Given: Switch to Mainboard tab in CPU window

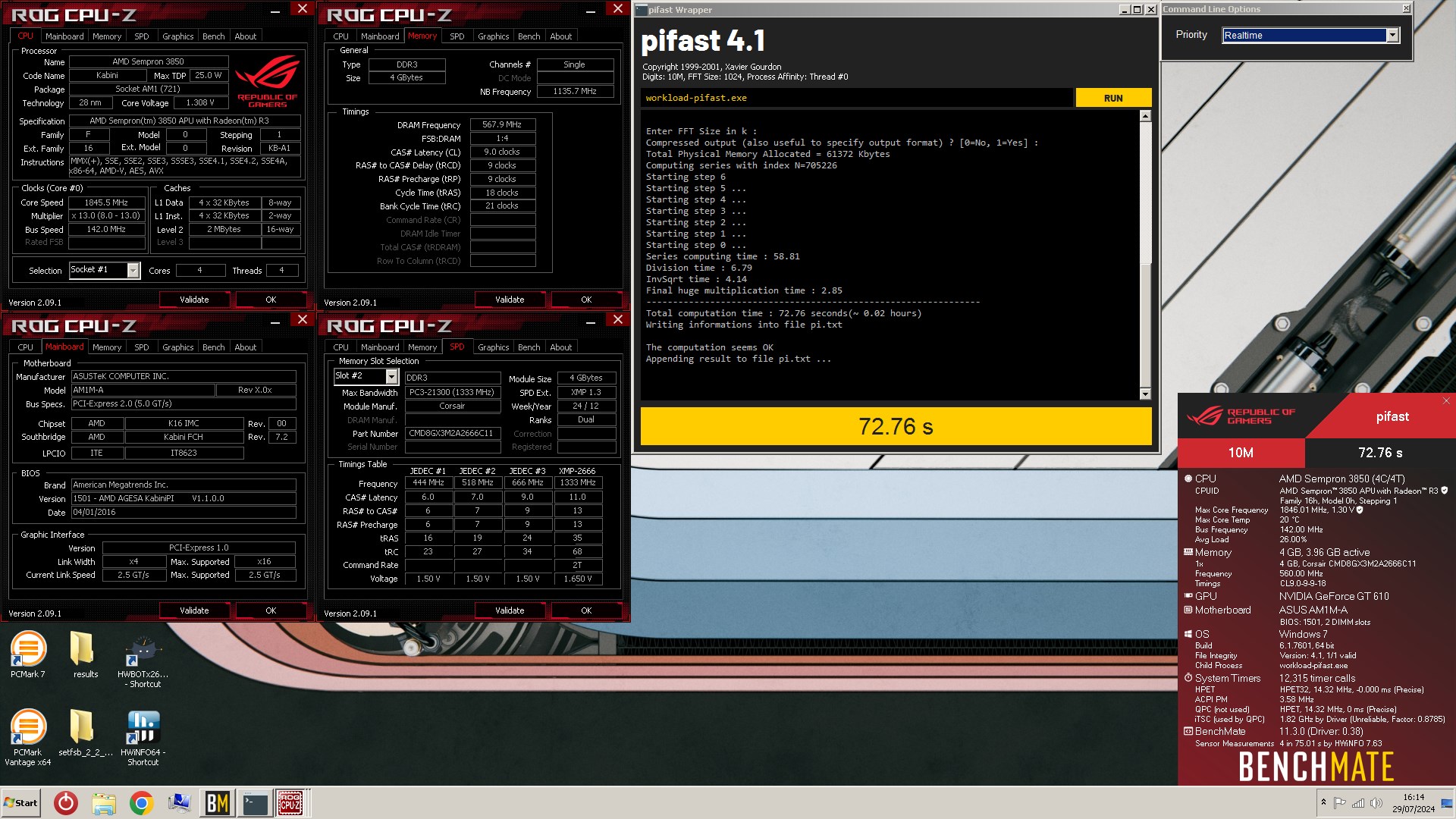Looking at the screenshot, I should click(x=64, y=36).
